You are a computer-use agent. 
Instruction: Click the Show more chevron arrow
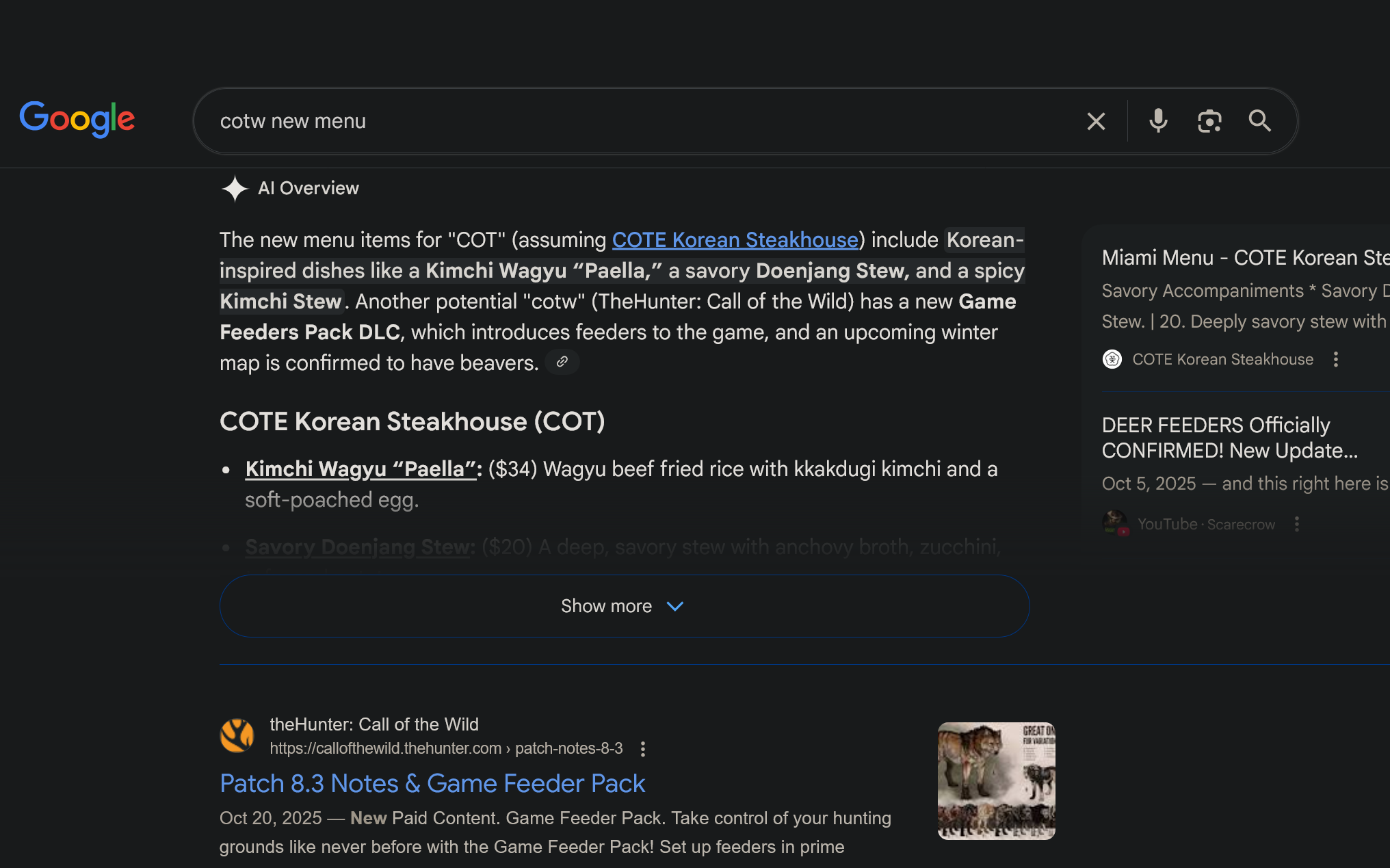coord(675,606)
